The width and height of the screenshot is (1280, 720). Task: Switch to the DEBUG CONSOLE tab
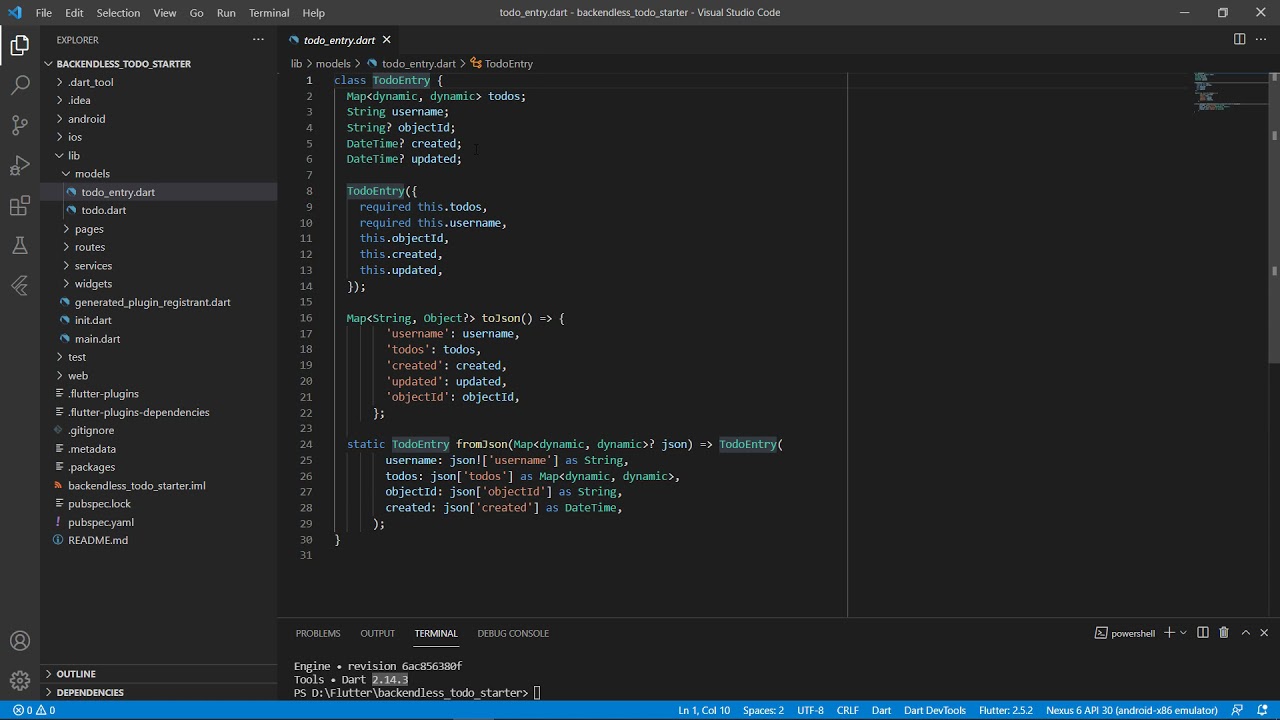coord(513,633)
